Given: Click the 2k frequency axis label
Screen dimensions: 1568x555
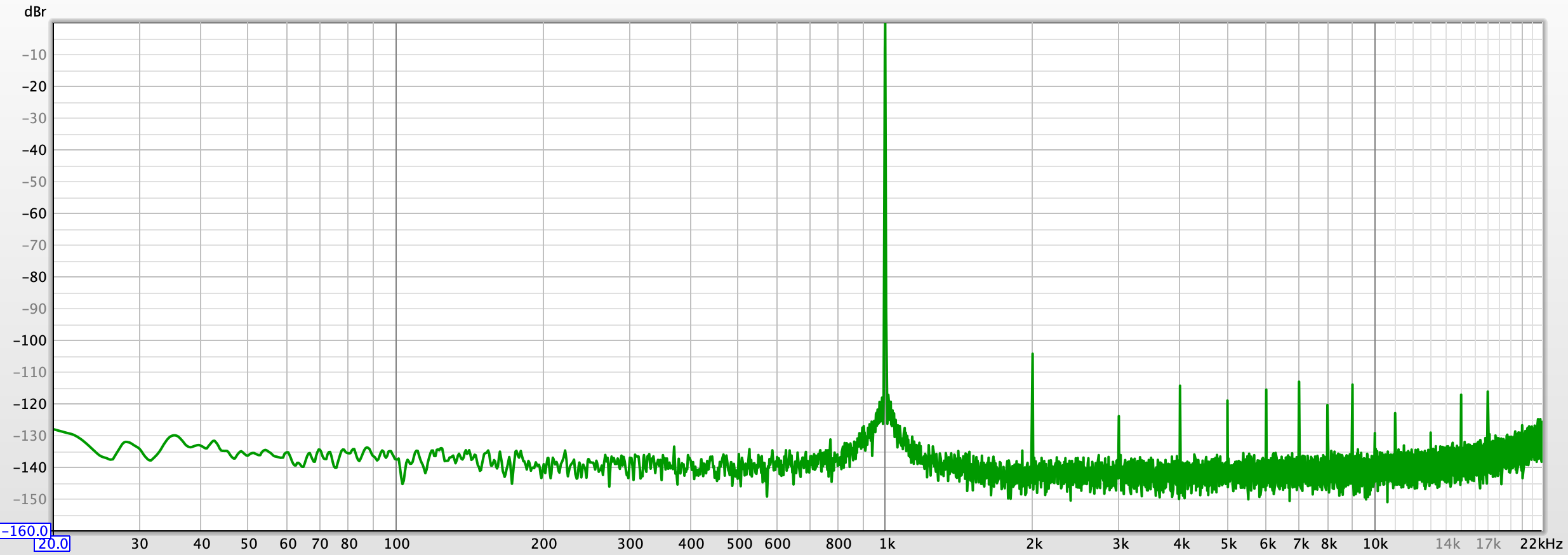Looking at the screenshot, I should pos(1034,544).
